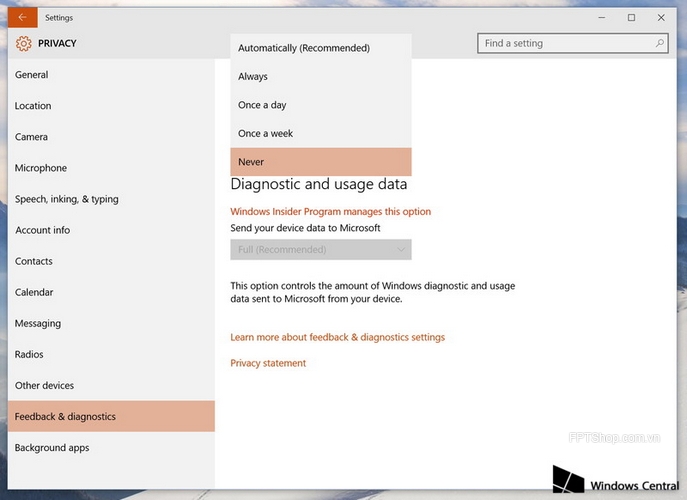Open the Other devices section
687x500 pixels.
[x=111, y=386]
